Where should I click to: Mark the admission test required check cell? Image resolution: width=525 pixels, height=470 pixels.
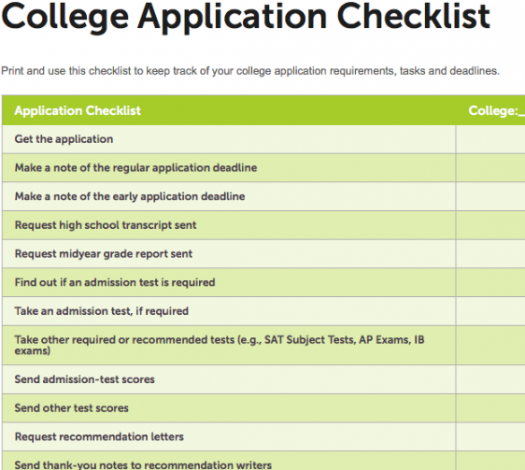[x=491, y=283]
